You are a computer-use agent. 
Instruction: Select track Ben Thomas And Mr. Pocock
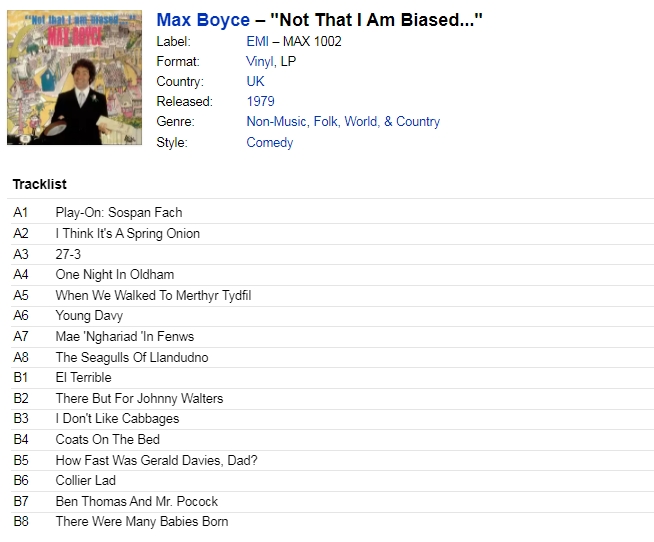click(x=137, y=501)
